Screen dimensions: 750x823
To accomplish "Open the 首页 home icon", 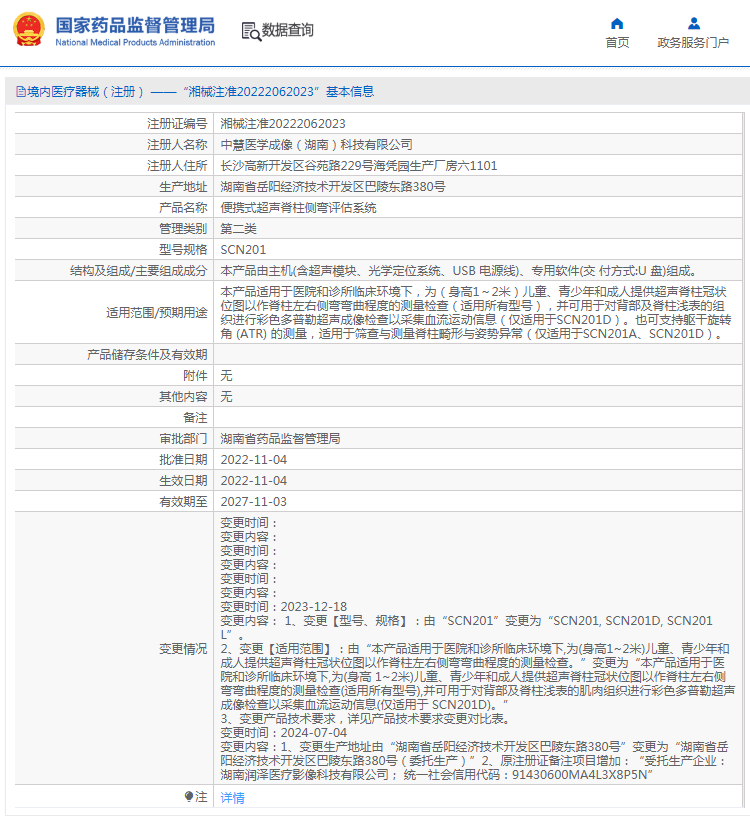I will pos(617,24).
